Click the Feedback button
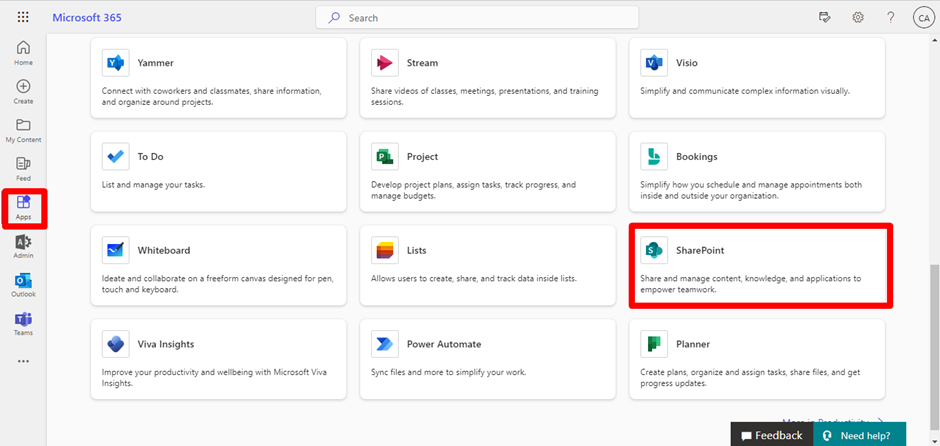Viewport: 940px width, 446px height. [772, 435]
